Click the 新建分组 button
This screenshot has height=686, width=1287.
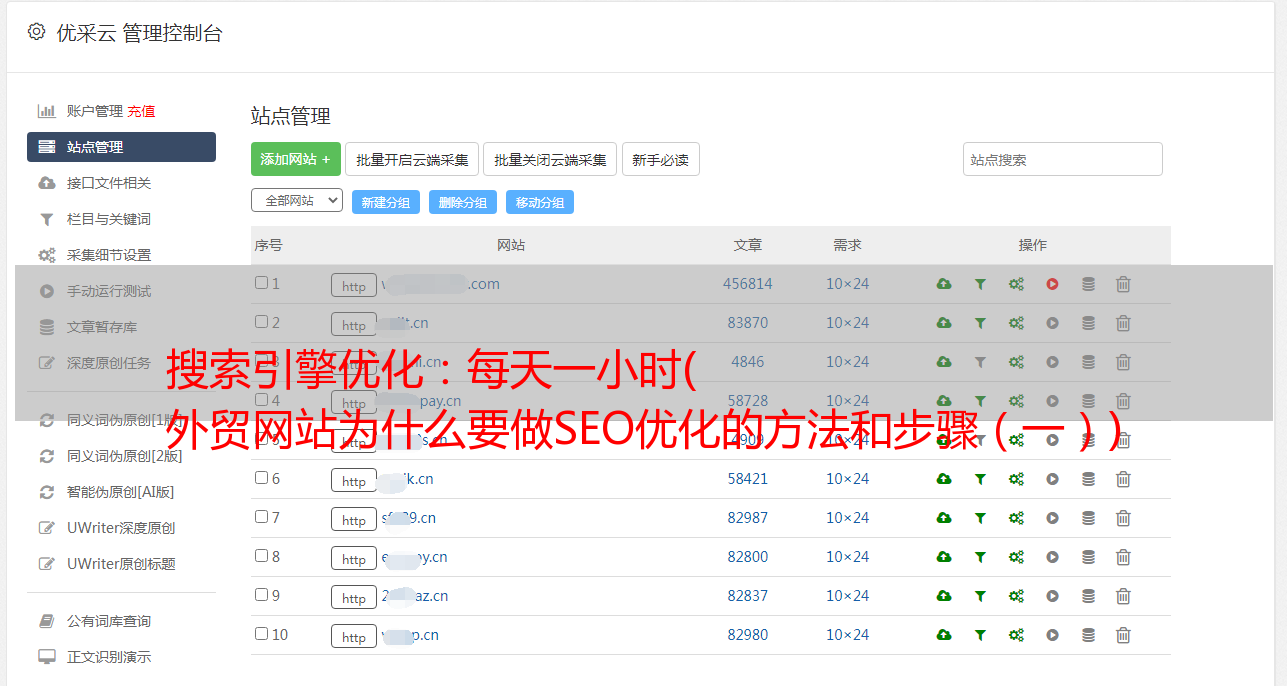coord(386,202)
